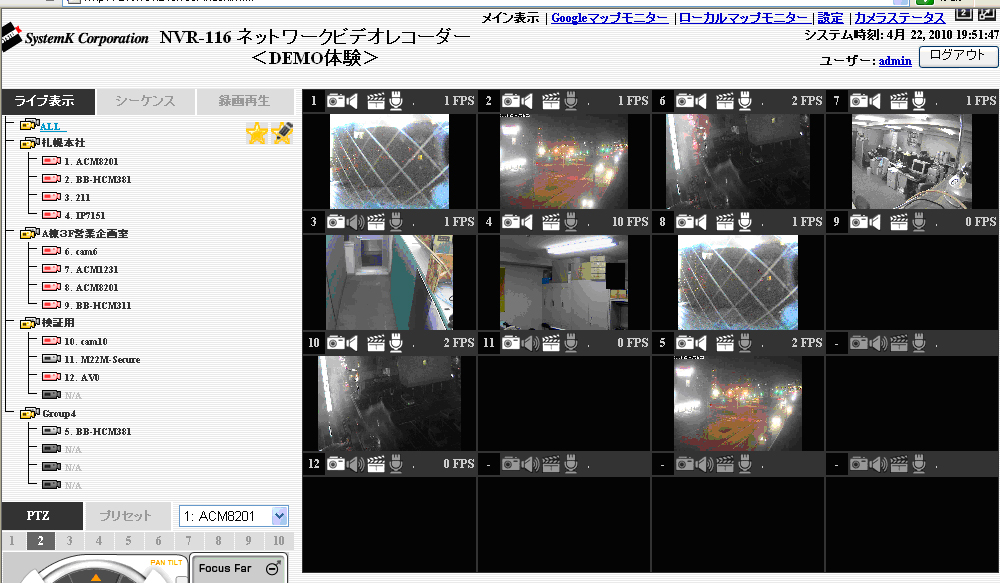Collapse the Group4 folder
Screen dimensions: 1000x583
(x=29, y=413)
